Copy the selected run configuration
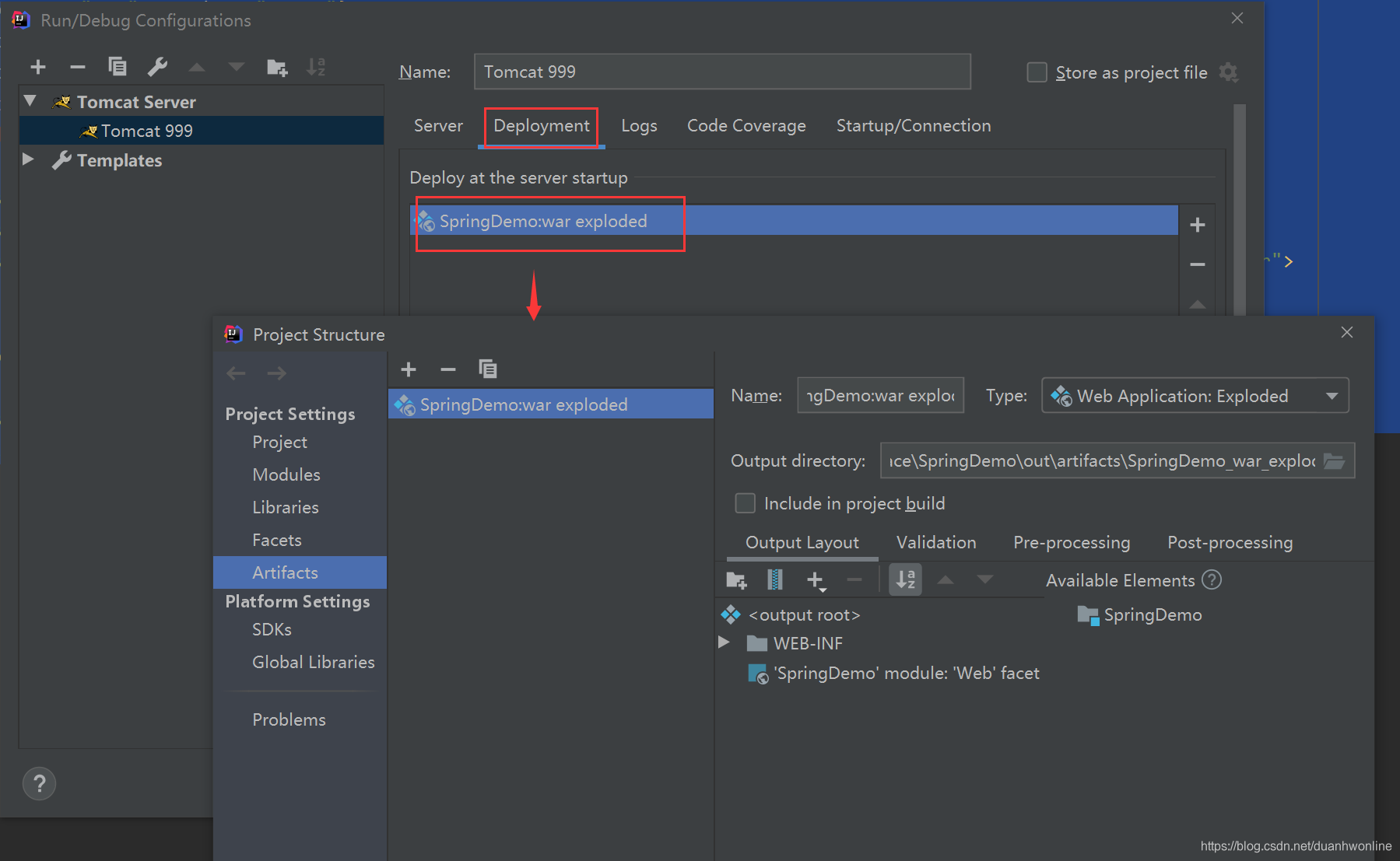 (118, 68)
